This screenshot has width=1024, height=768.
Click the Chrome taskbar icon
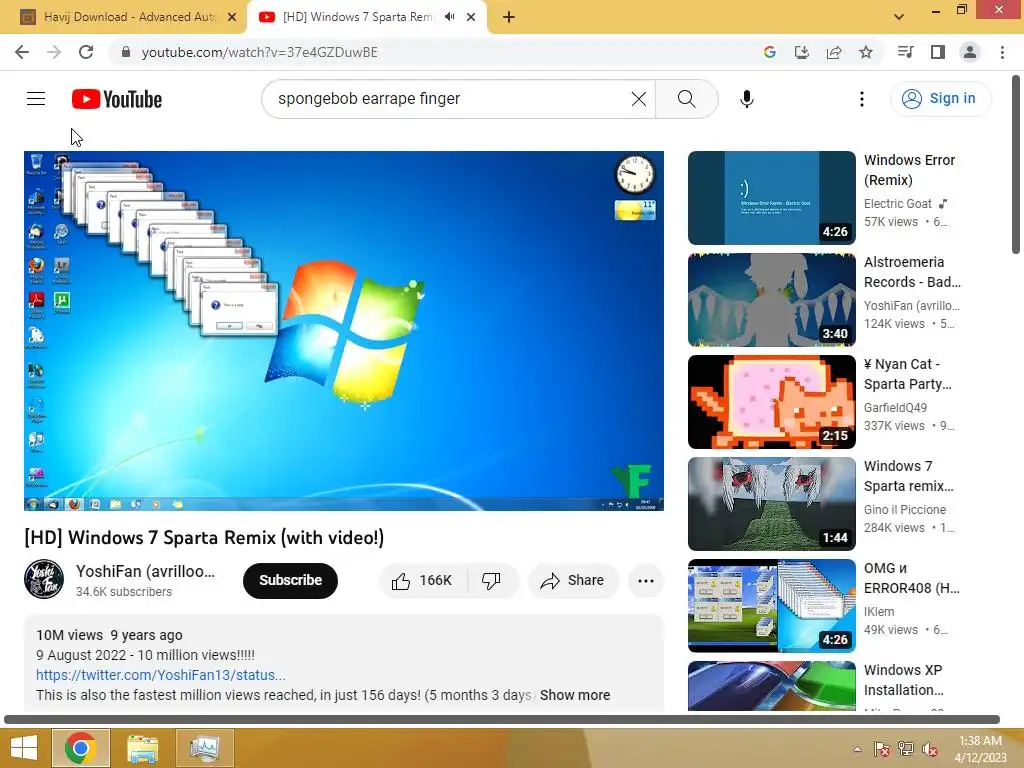point(81,748)
